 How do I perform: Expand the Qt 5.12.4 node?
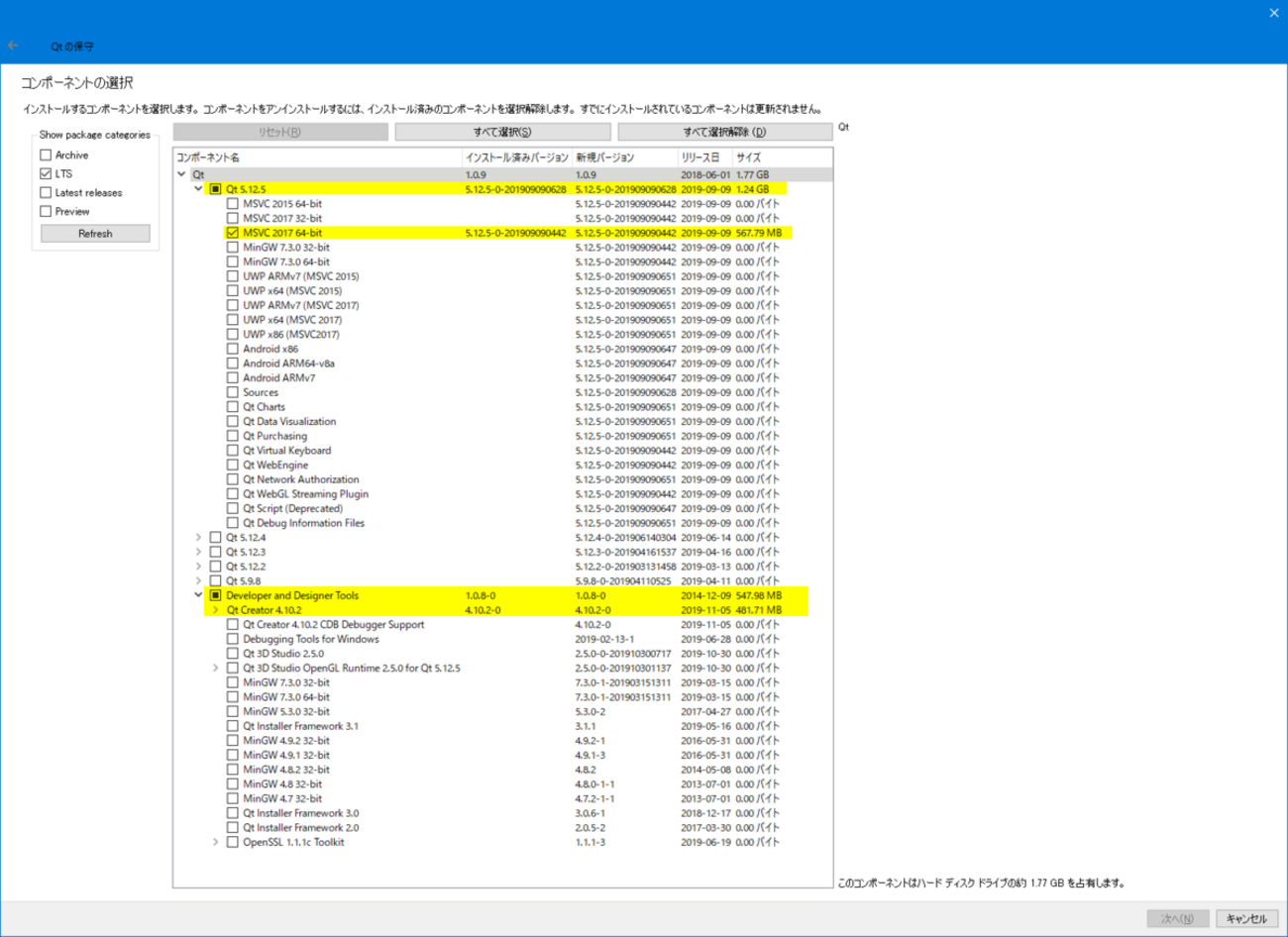[198, 538]
